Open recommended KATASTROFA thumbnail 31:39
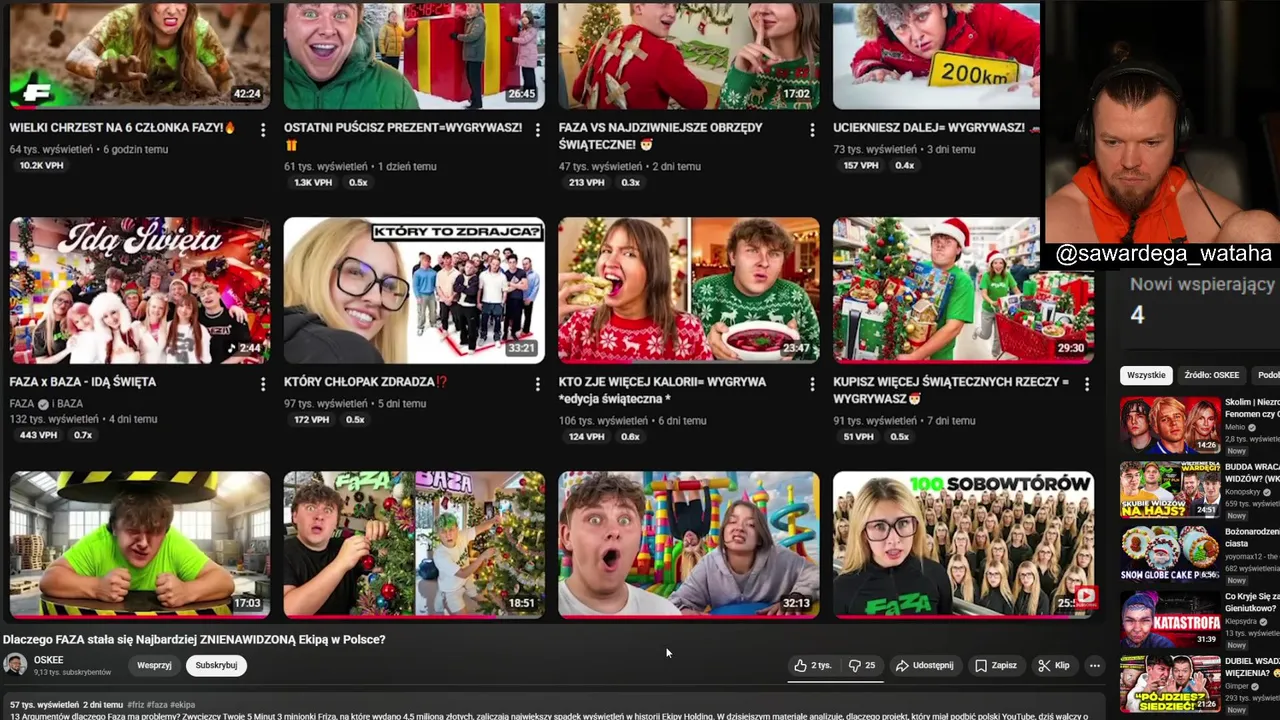Image resolution: width=1280 pixels, height=720 pixels. pos(1170,619)
